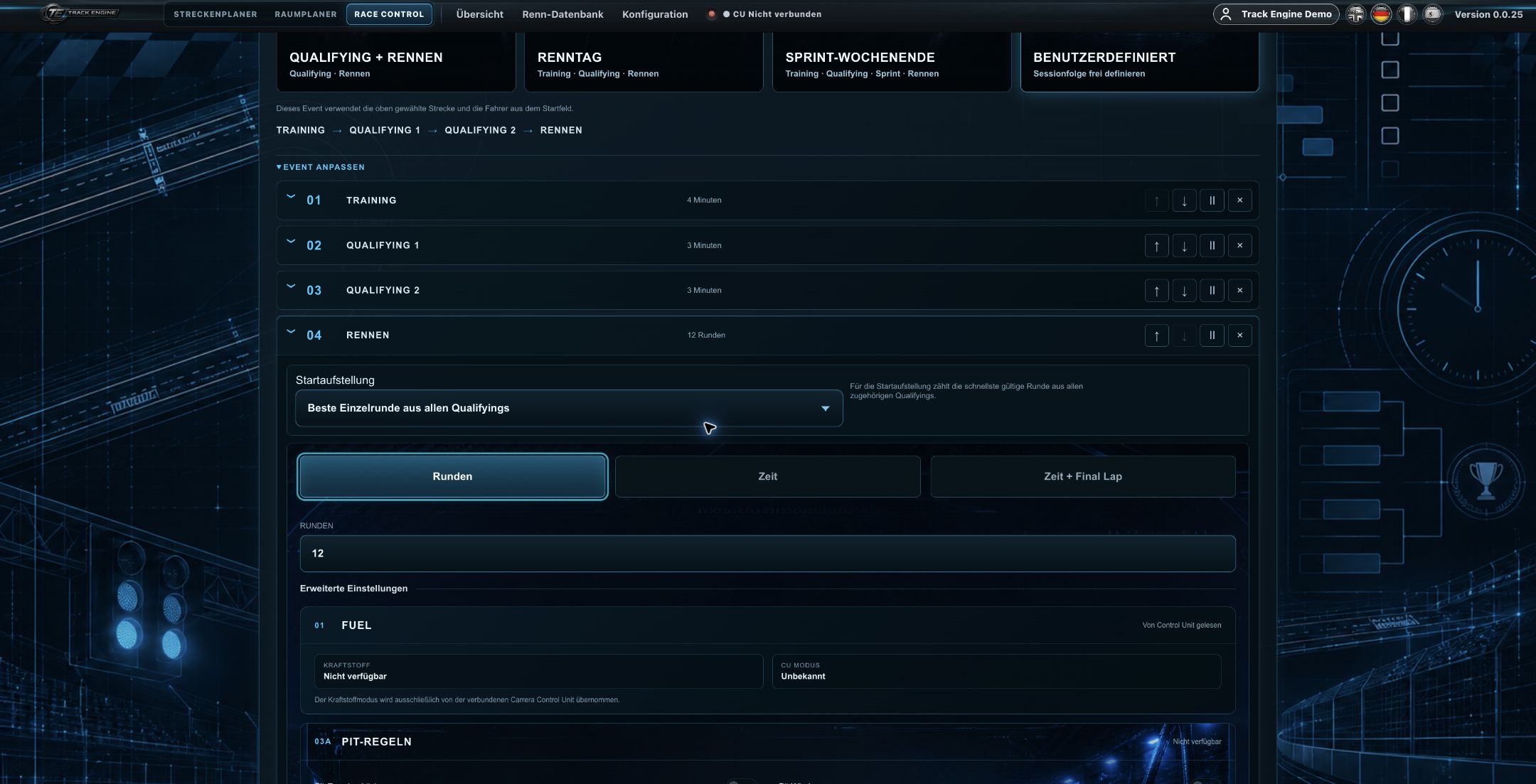
Task: Switch to the Race Control tab
Action: 389,14
